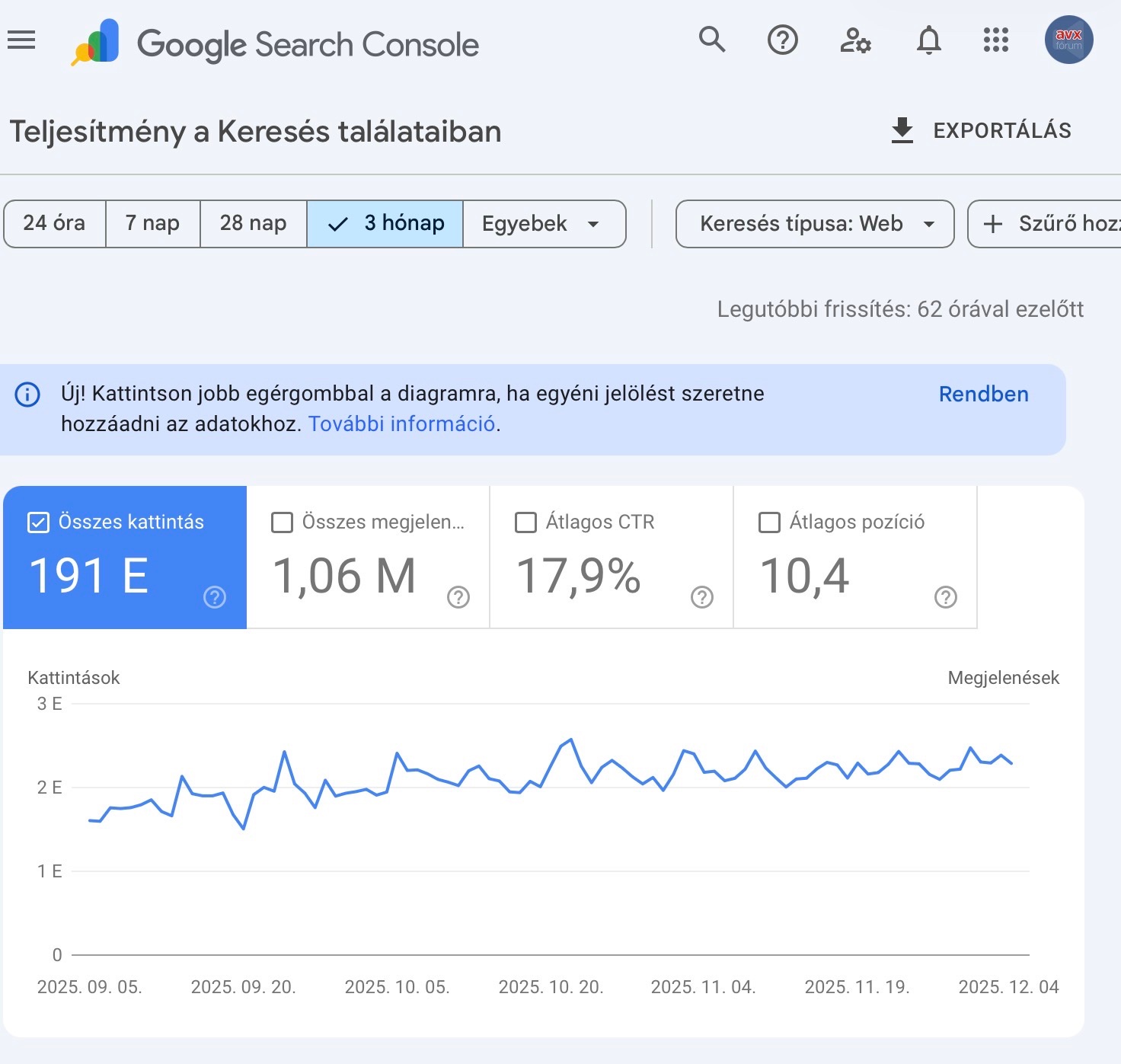Open the hamburger main menu
The width and height of the screenshot is (1121, 1064).
point(21,40)
